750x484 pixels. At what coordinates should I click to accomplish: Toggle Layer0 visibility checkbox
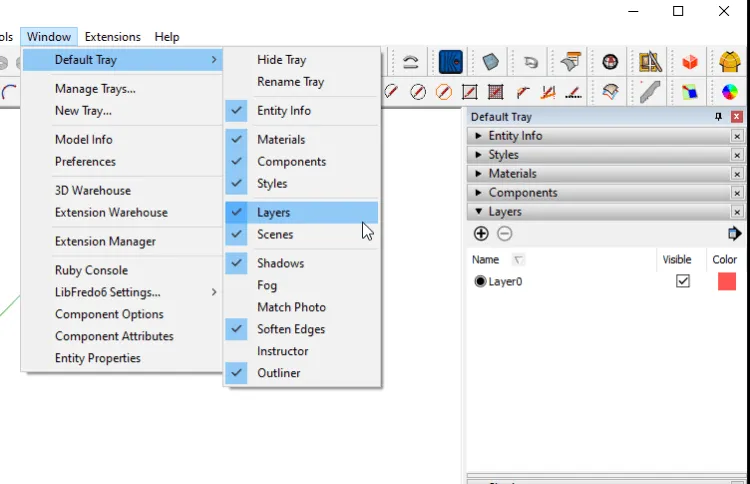pos(683,281)
